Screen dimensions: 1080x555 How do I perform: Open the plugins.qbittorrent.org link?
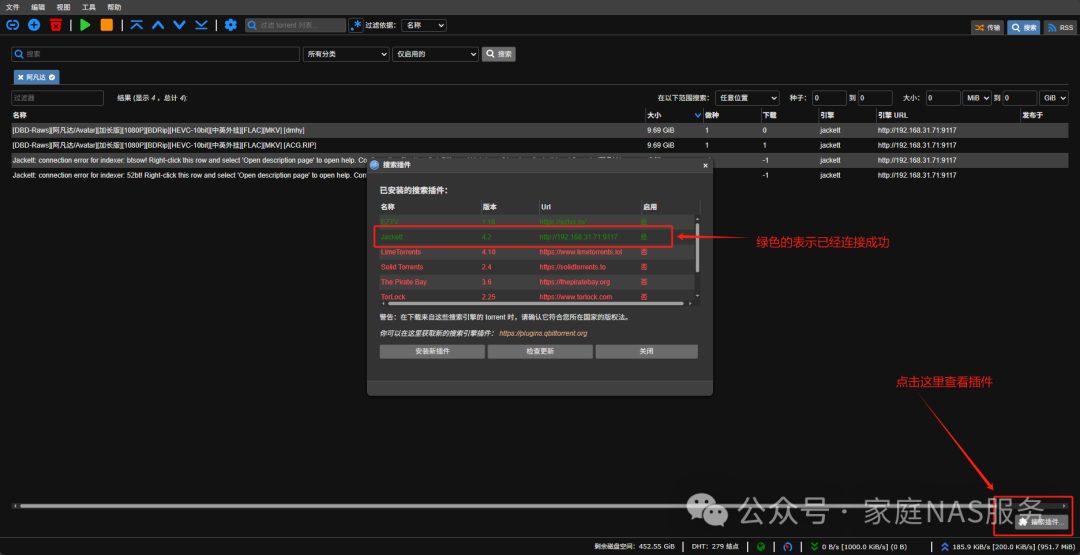pyautogui.click(x=543, y=333)
